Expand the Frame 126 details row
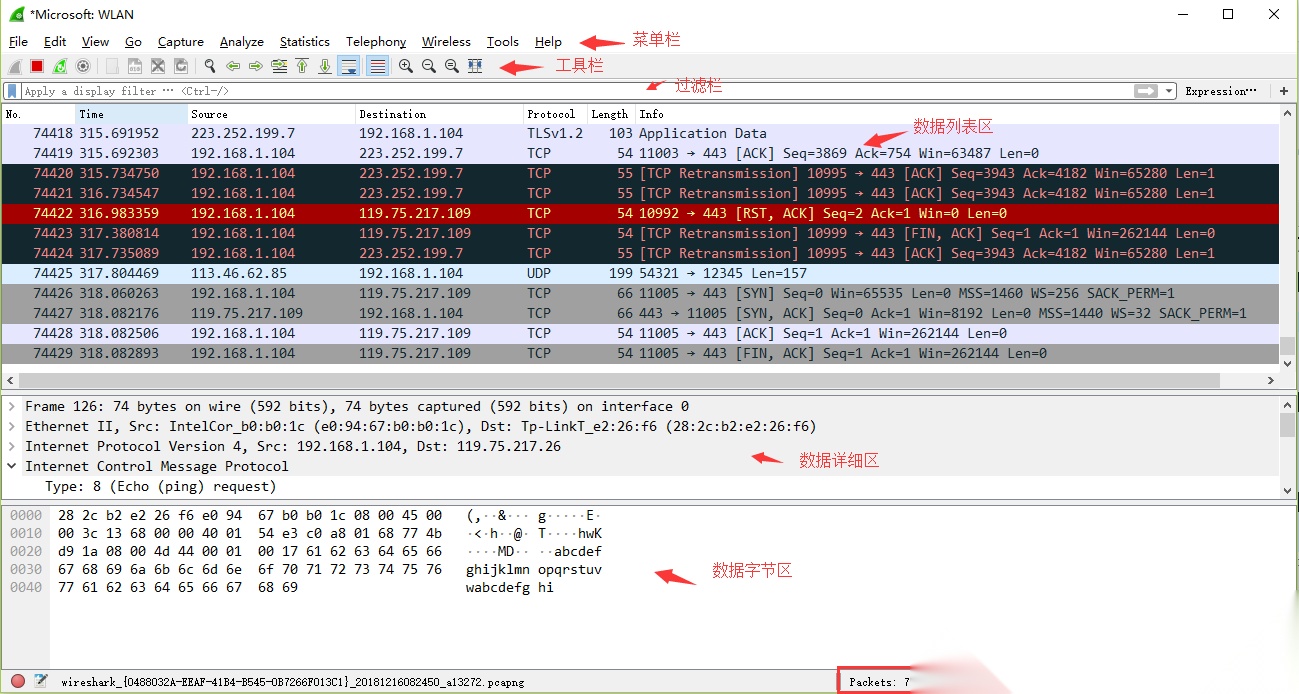The image size is (1299, 694). 11,406
